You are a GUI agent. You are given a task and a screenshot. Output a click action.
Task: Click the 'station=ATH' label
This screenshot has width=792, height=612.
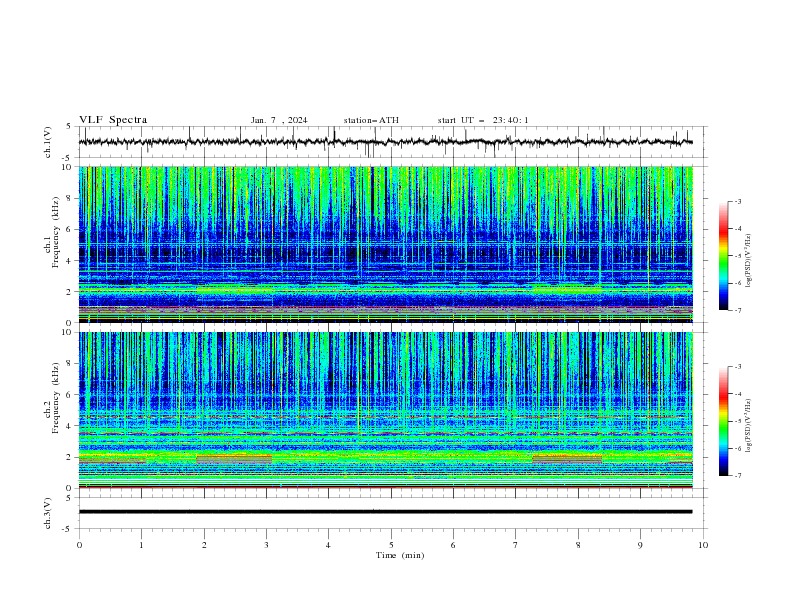(x=371, y=120)
